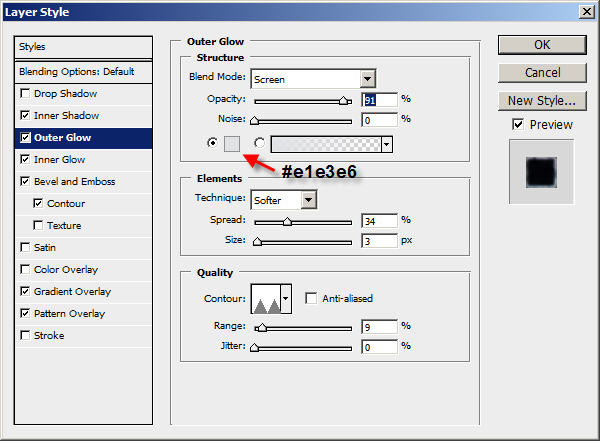Click the Range value field
600x441 pixels.
click(380, 327)
